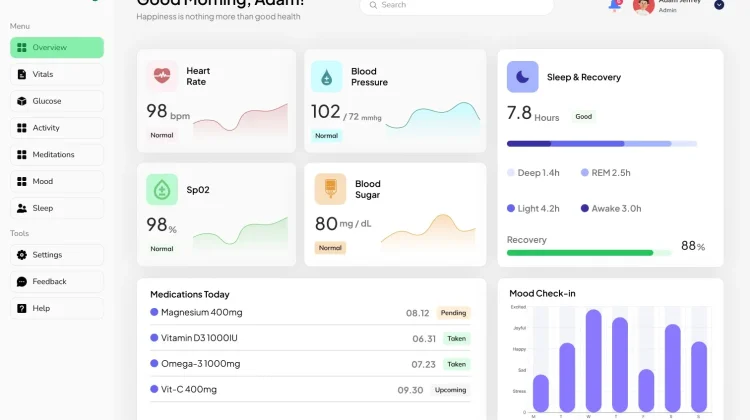Click the Awake 3.0h legend dot

(x=585, y=209)
